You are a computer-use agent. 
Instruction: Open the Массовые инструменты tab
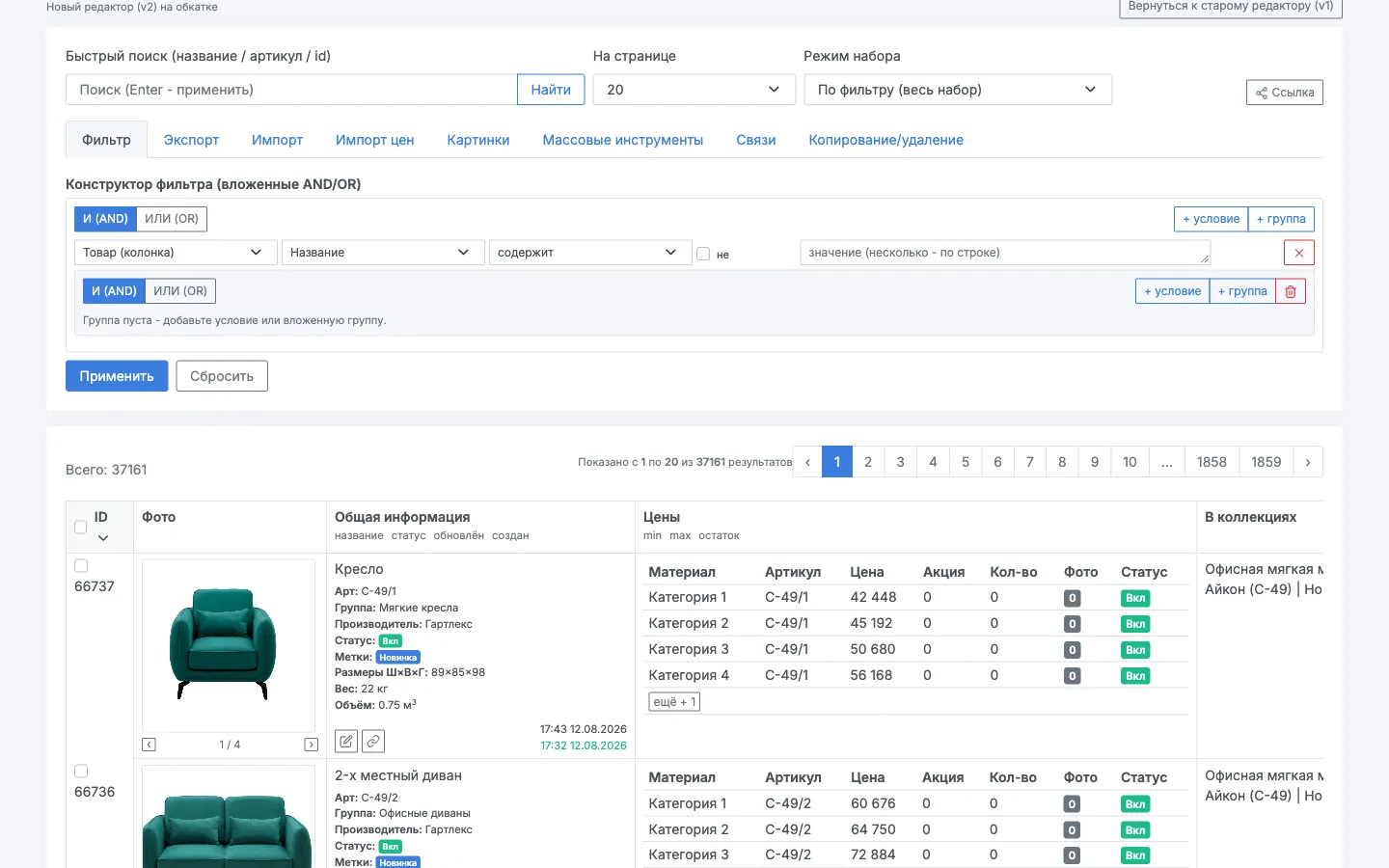[x=623, y=140]
